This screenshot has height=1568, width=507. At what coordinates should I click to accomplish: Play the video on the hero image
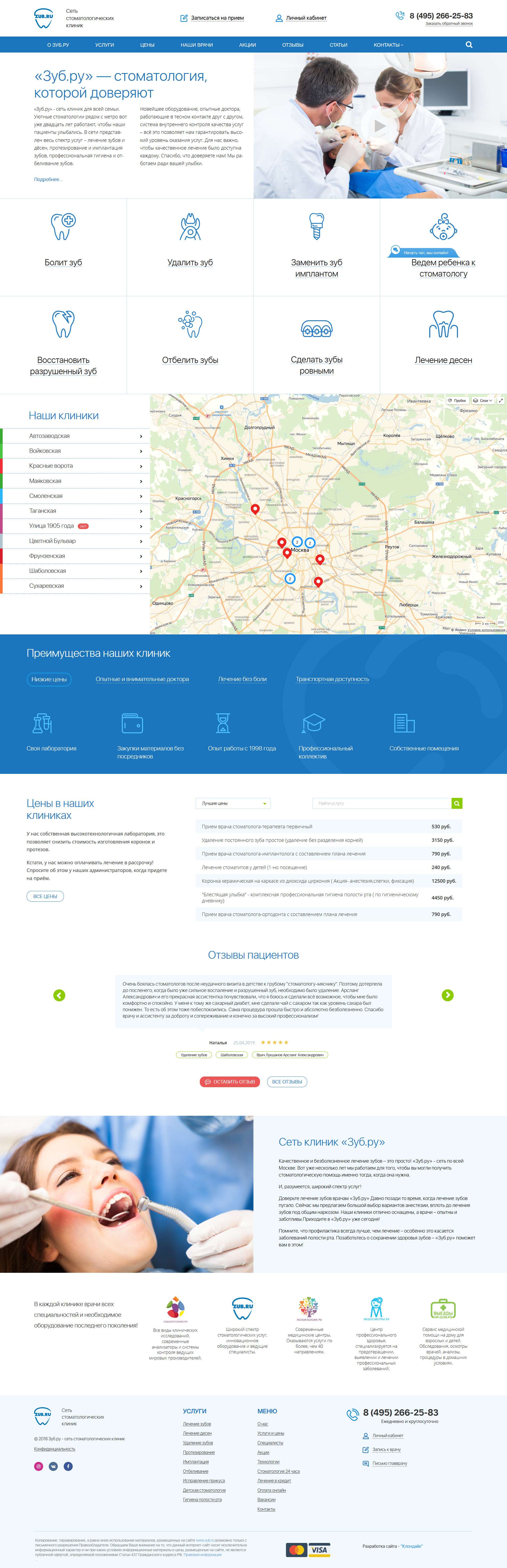[x=380, y=126]
